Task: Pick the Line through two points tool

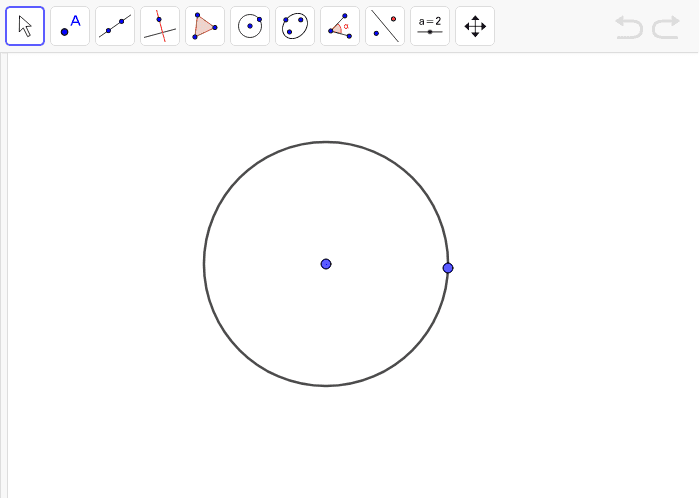Action: pyautogui.click(x=115, y=26)
